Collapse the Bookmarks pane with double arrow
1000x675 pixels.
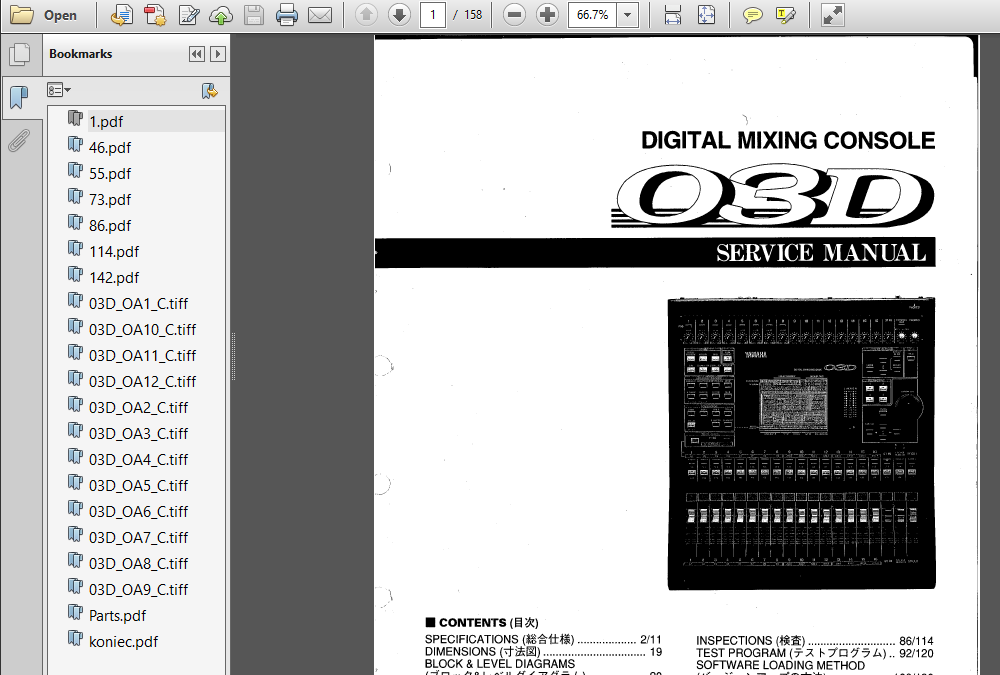(196, 54)
